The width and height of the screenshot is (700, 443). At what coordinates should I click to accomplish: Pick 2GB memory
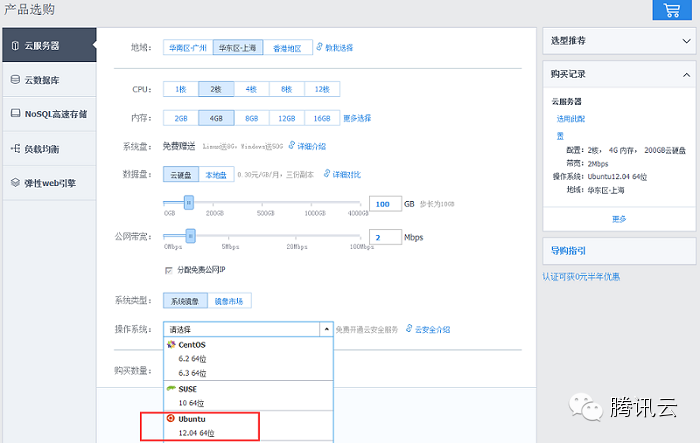pyautogui.click(x=181, y=118)
